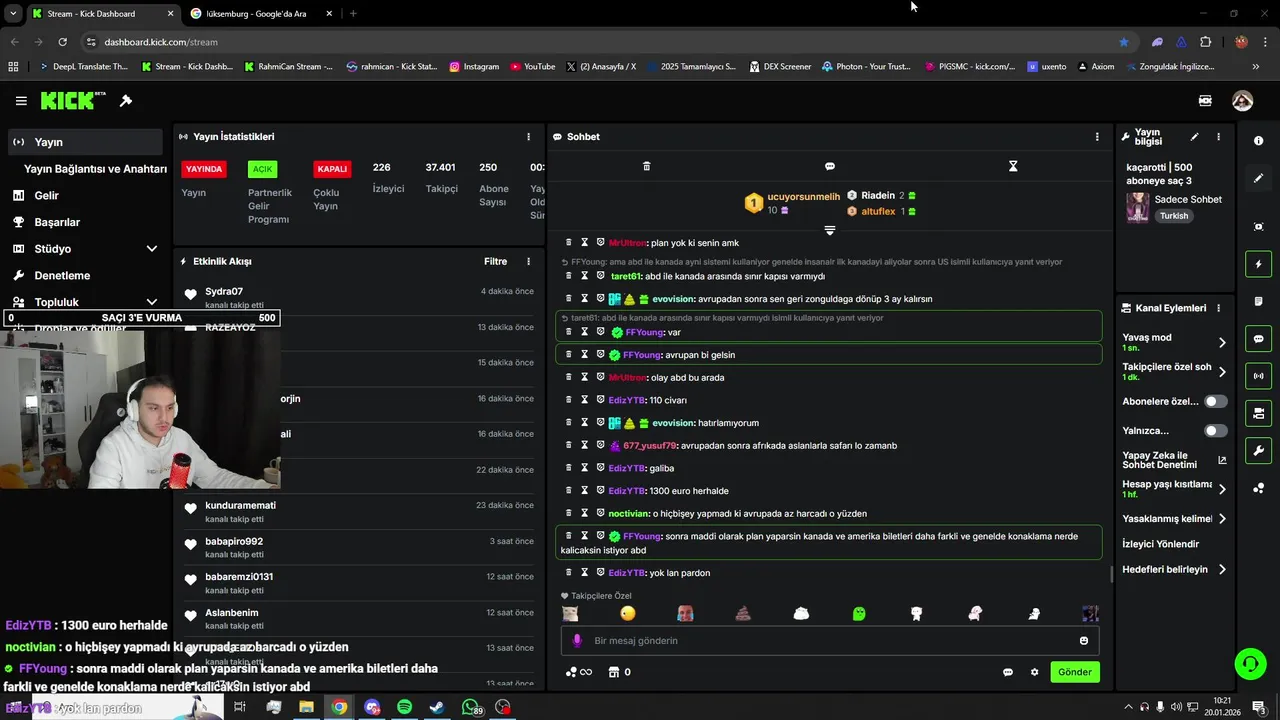Select Yayın in the left sidebar
Image resolution: width=1280 pixels, height=720 pixels.
point(85,142)
